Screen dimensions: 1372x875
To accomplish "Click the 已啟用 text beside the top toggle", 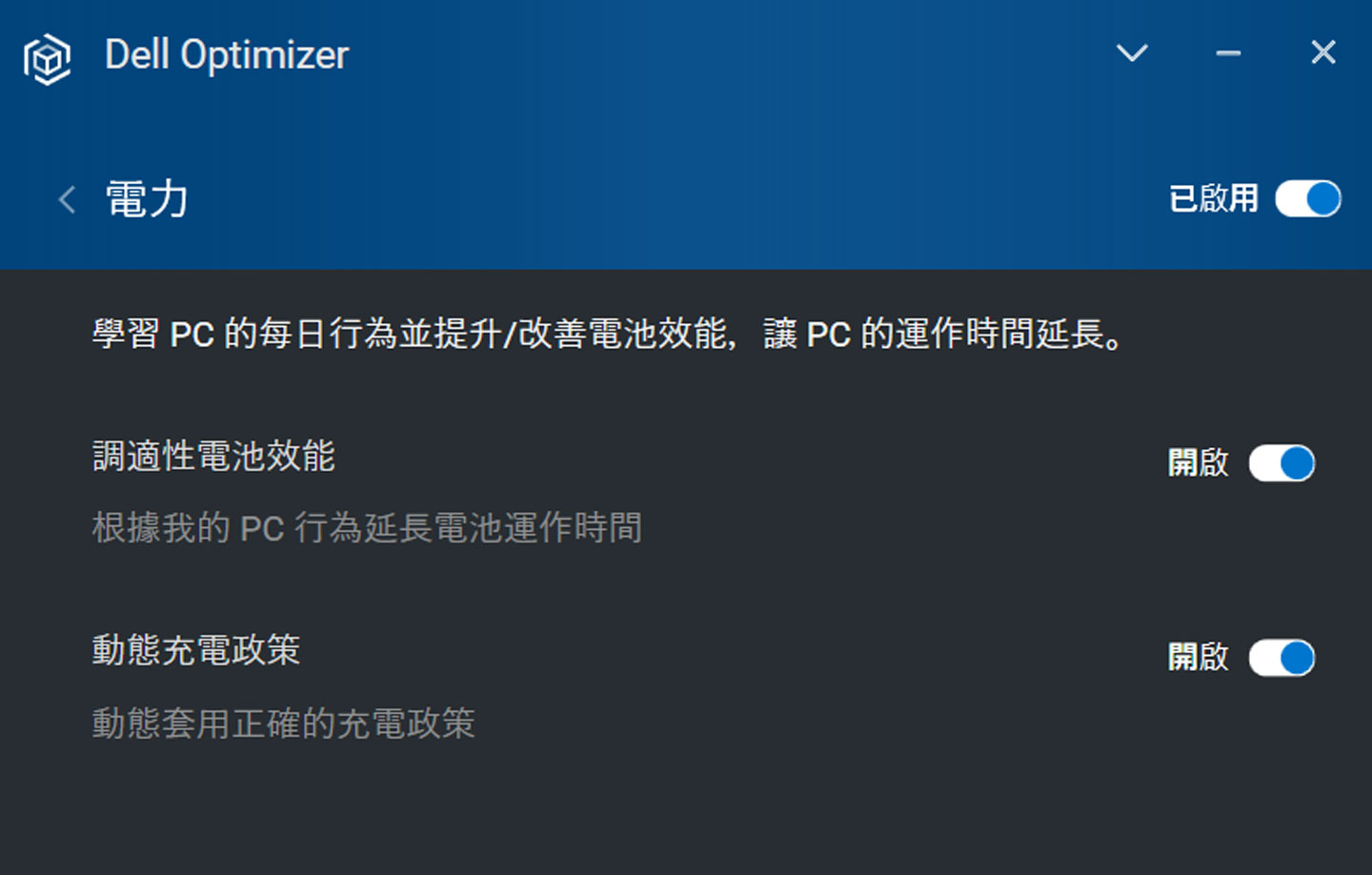I will coord(1214,199).
